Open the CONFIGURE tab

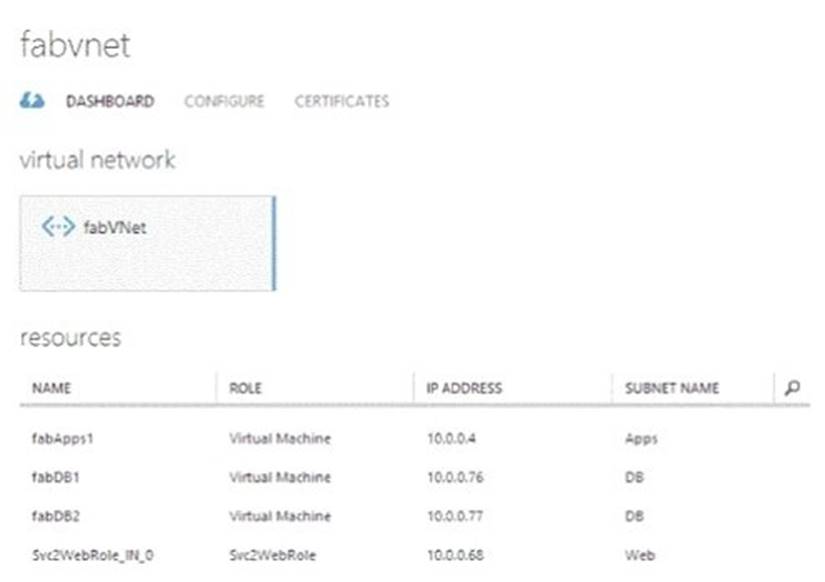click(224, 101)
